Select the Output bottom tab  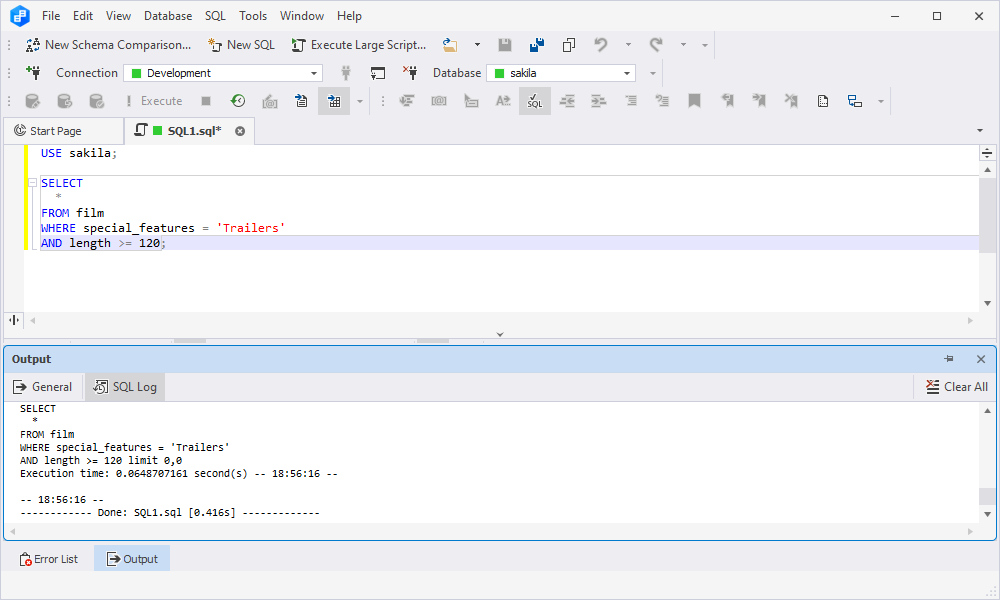(132, 559)
